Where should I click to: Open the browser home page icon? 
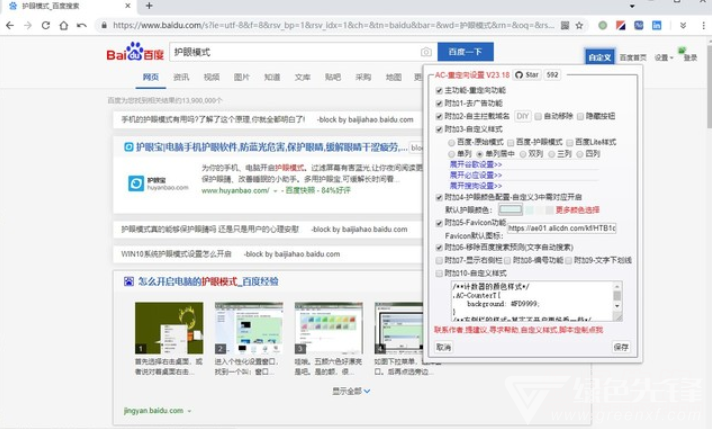click(x=64, y=25)
